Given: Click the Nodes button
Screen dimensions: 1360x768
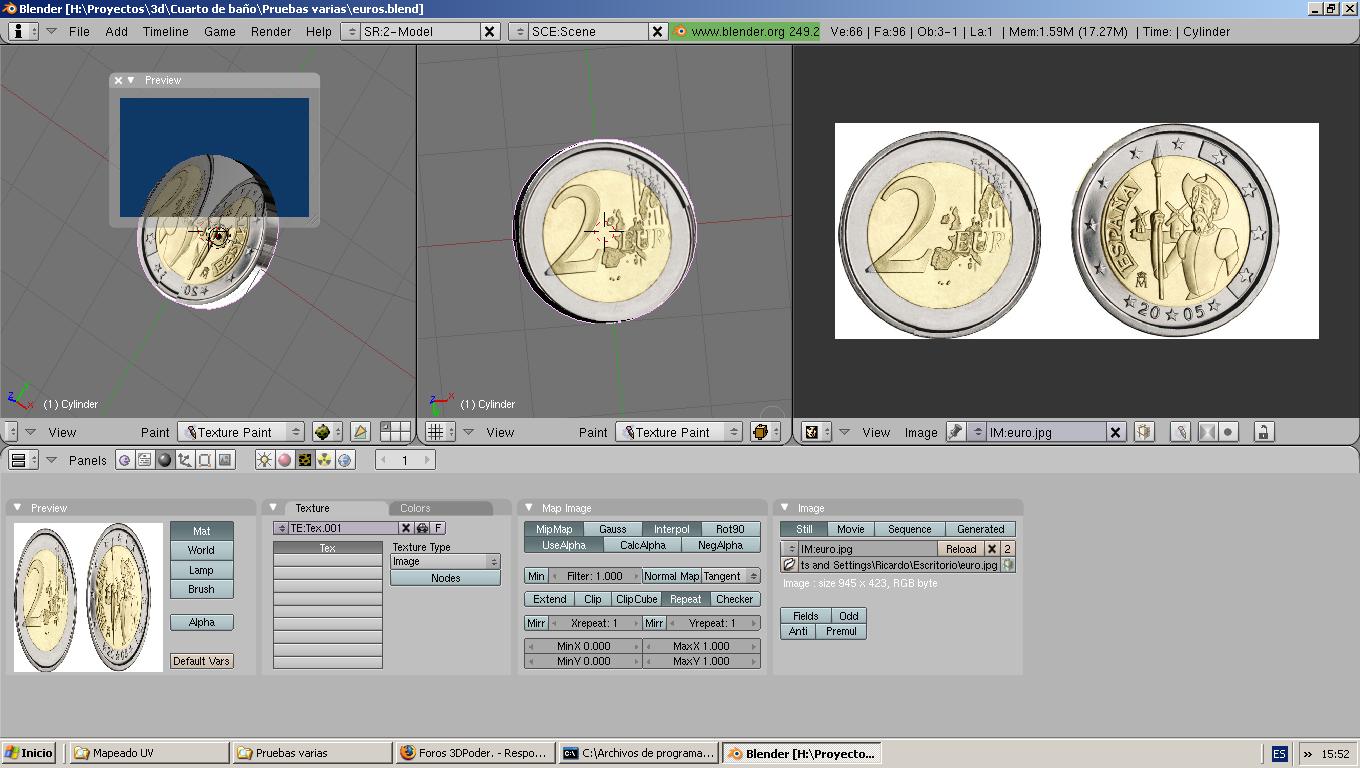Looking at the screenshot, I should coord(445,578).
